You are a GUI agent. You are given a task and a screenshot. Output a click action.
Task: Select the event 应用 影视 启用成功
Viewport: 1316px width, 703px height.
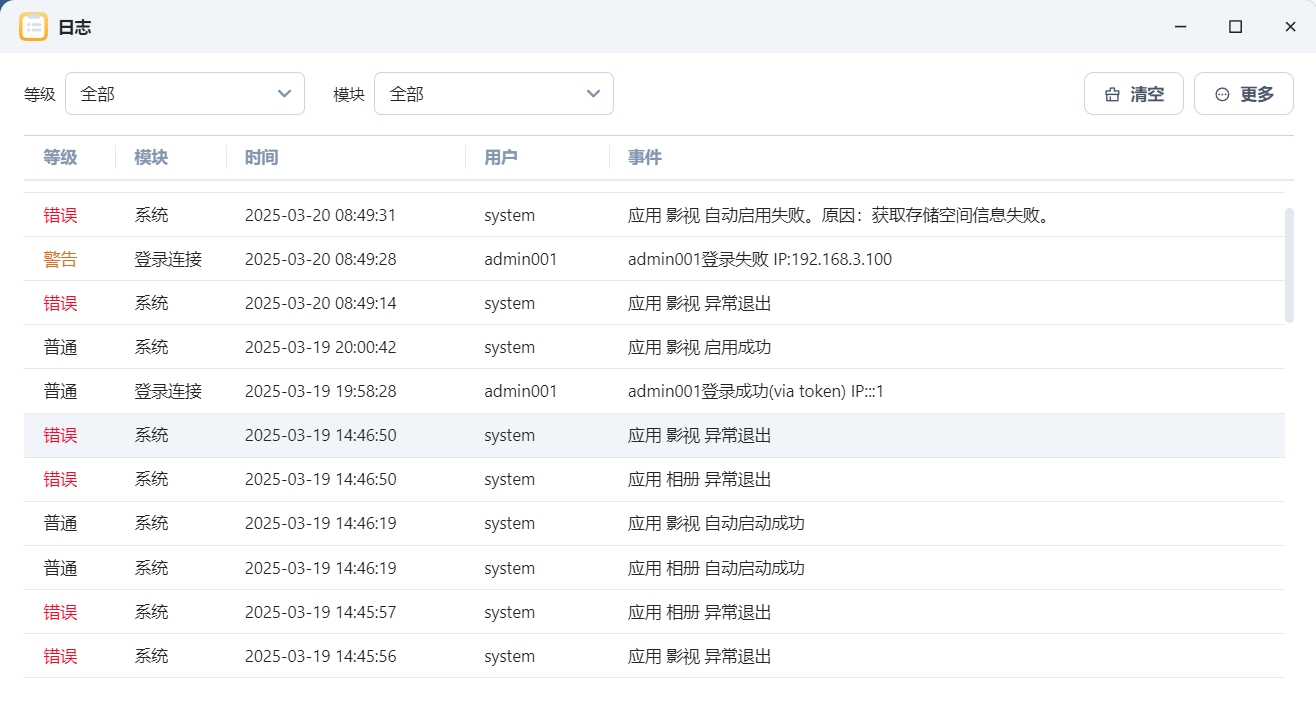[699, 347]
